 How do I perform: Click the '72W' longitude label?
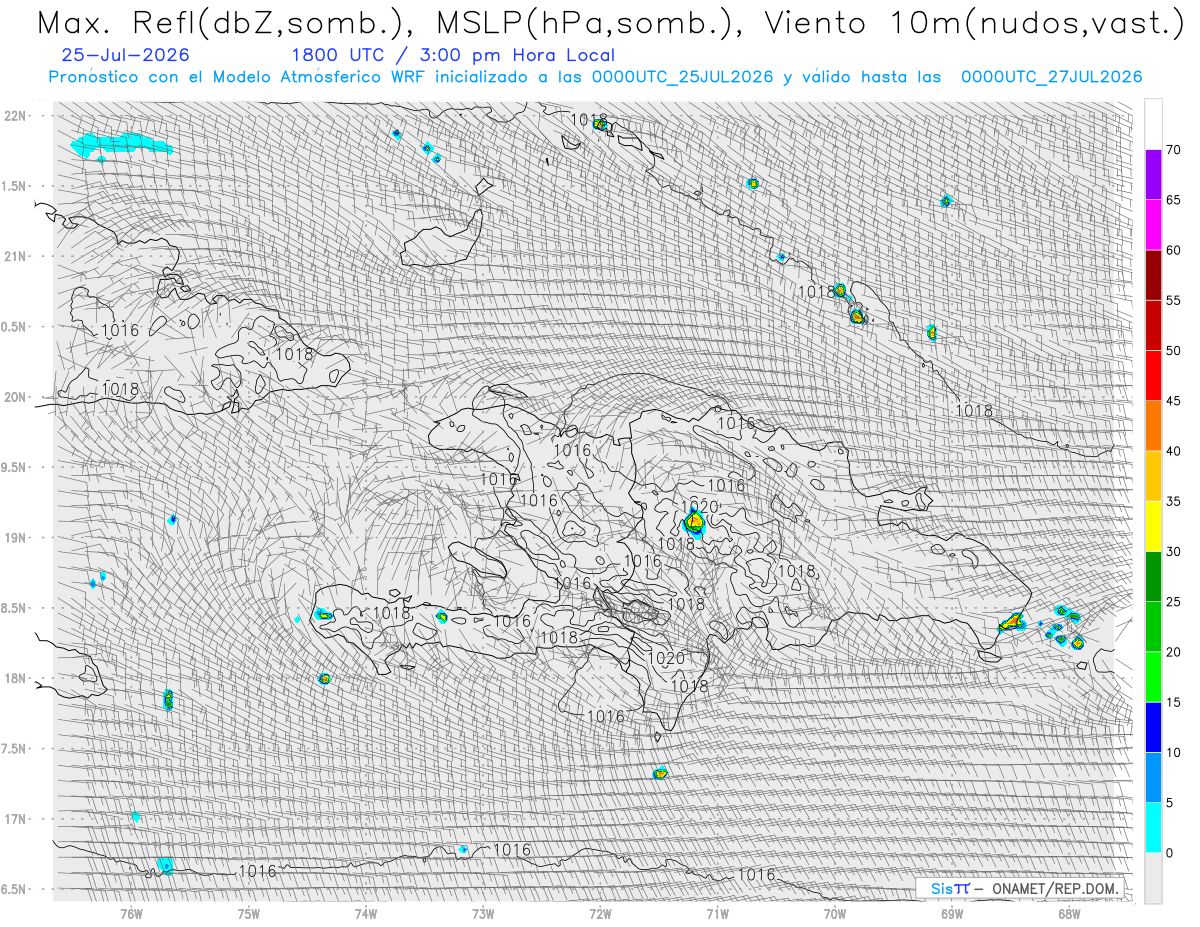(x=600, y=913)
